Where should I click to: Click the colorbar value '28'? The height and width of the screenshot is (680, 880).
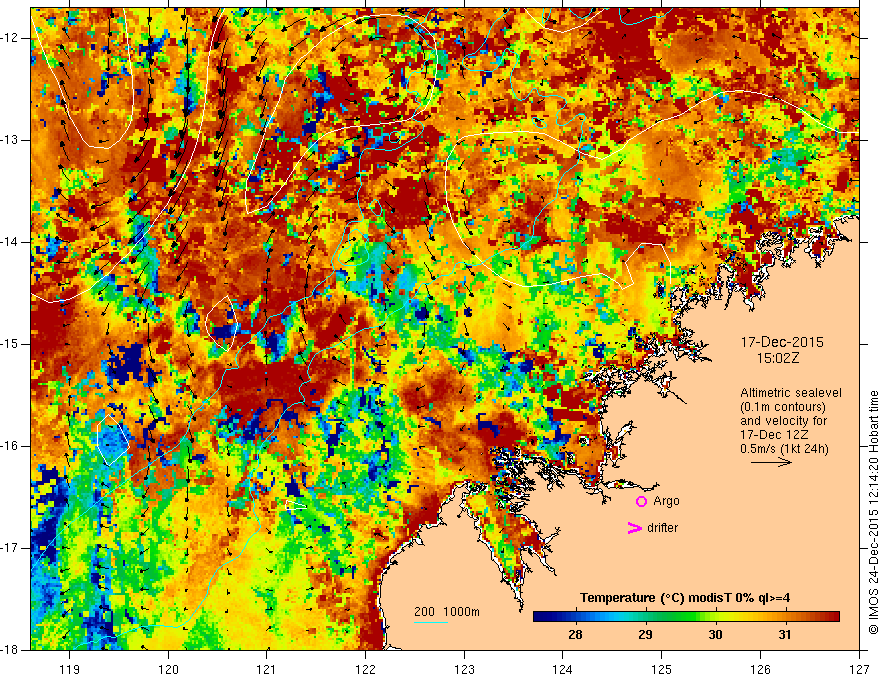pos(575,635)
